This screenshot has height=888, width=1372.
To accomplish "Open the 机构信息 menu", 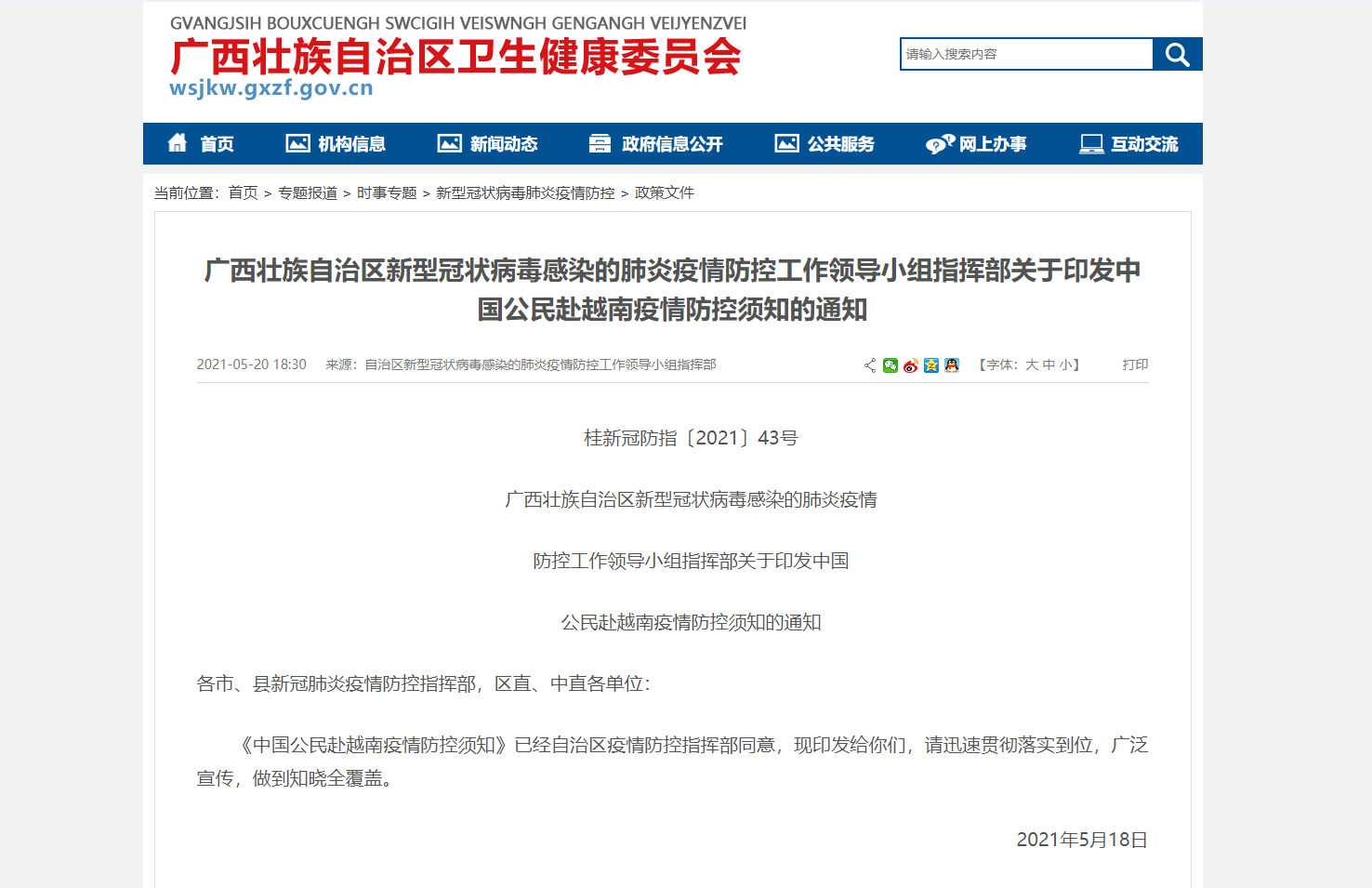I will 336,144.
